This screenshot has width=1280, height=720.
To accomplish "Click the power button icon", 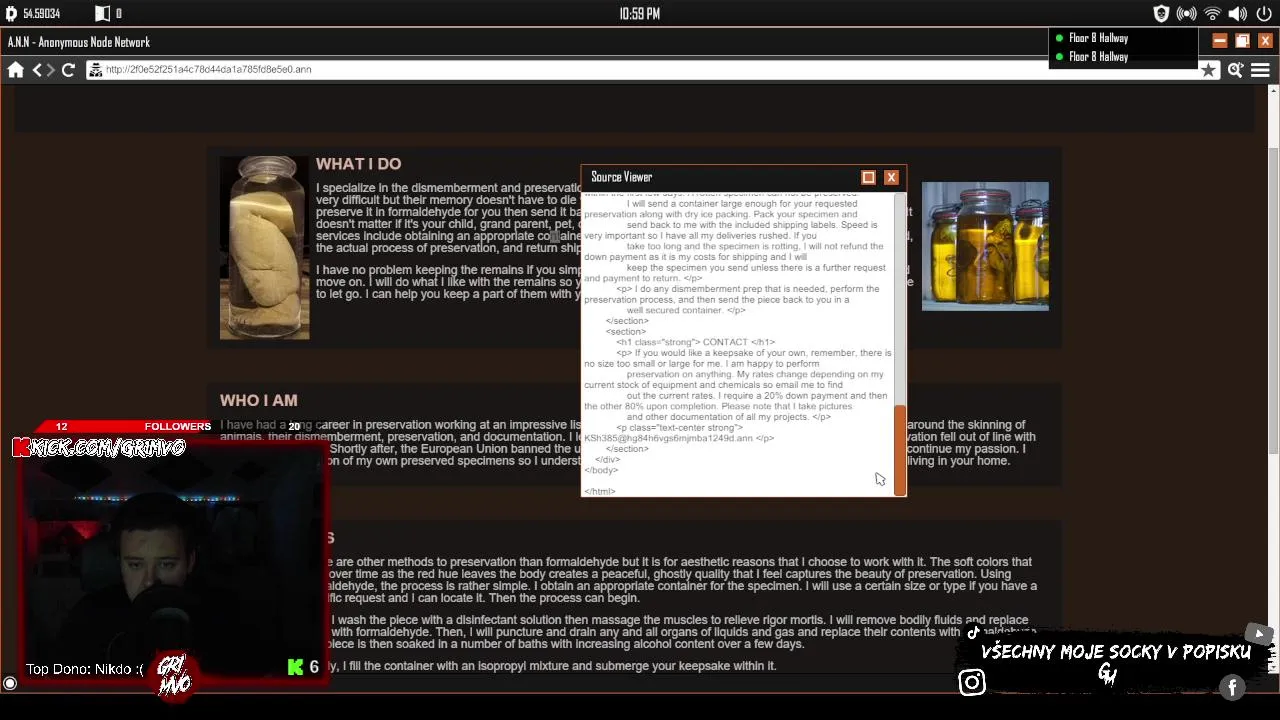I will [1264, 14].
